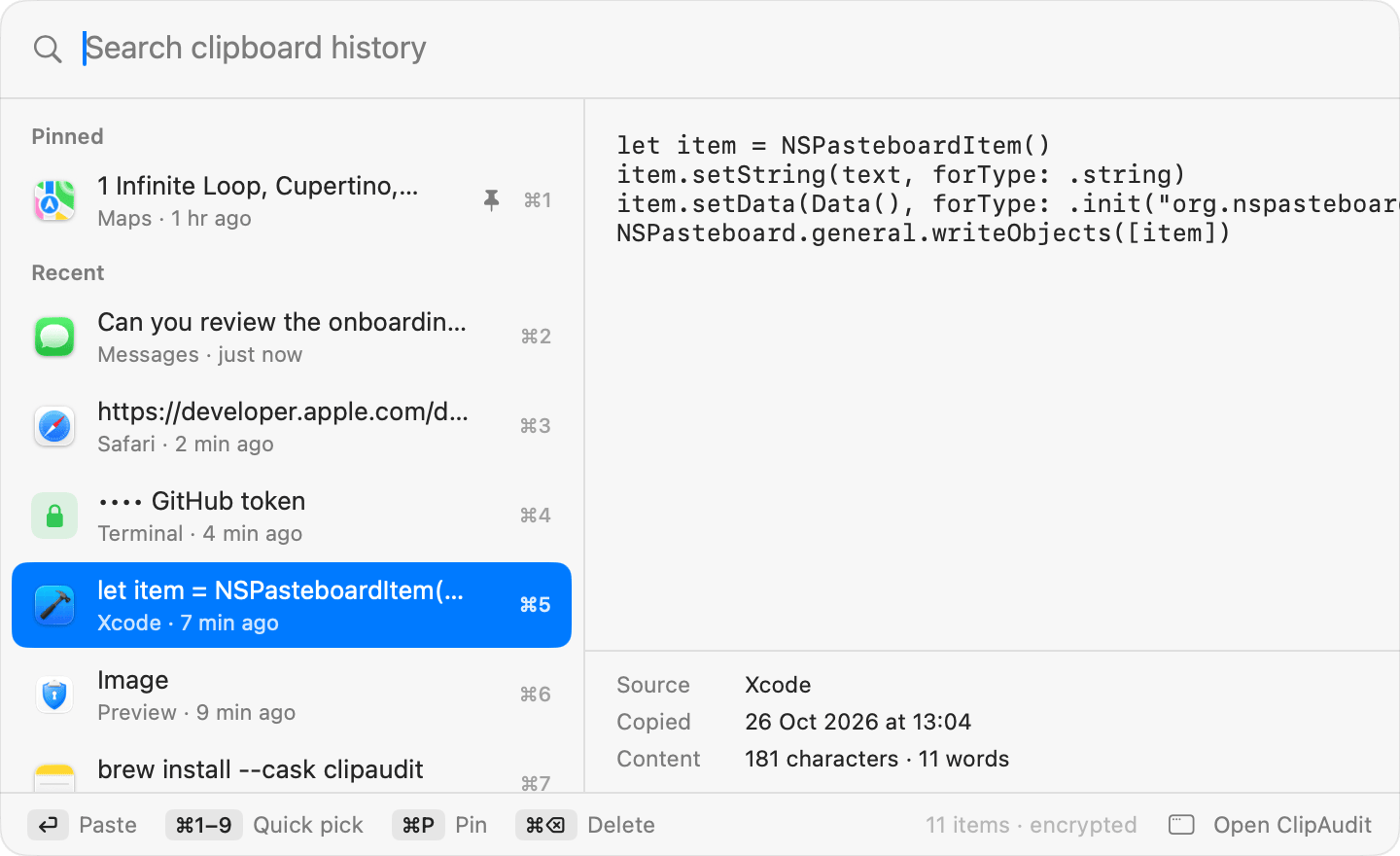The image size is (1400, 856).
Task: Unpin the 1 Infinite Loop item
Action: (x=491, y=200)
